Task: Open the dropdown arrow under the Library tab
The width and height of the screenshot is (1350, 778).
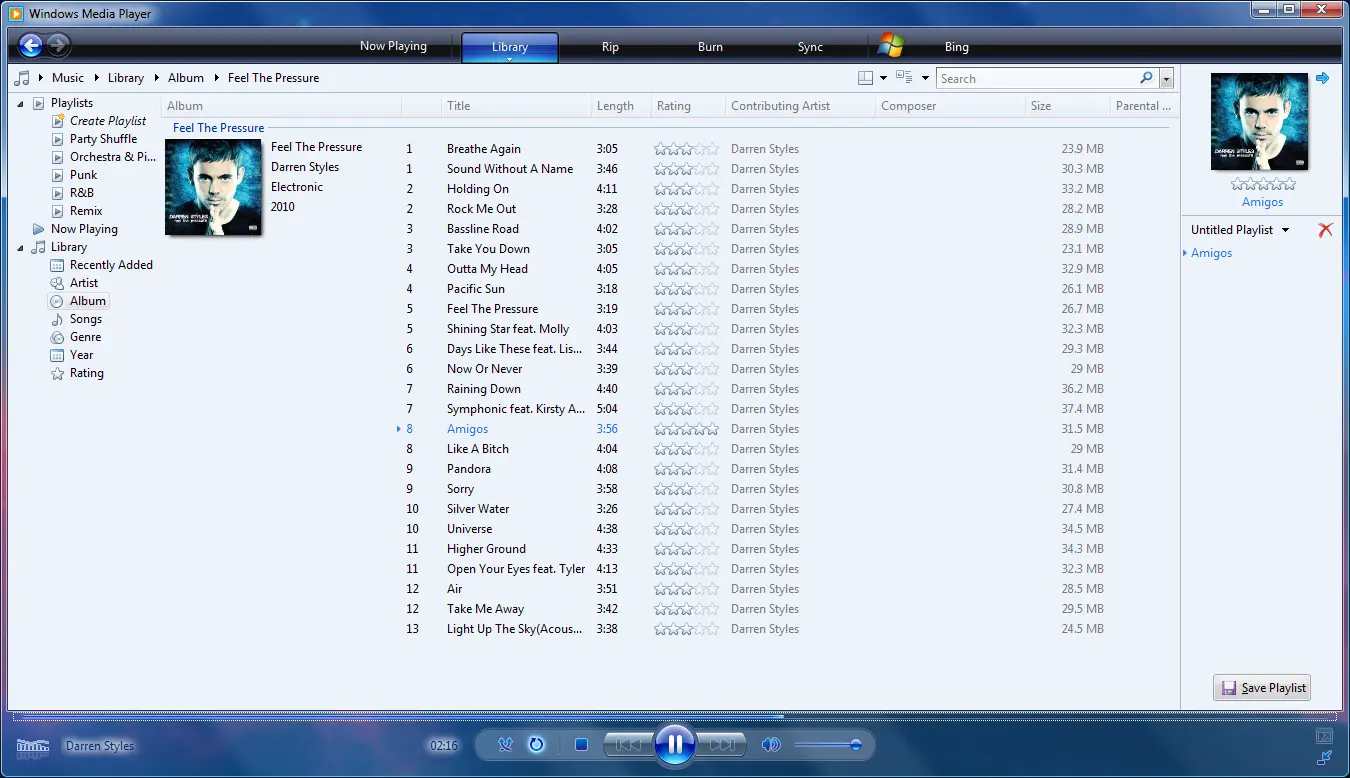Action: (510, 60)
